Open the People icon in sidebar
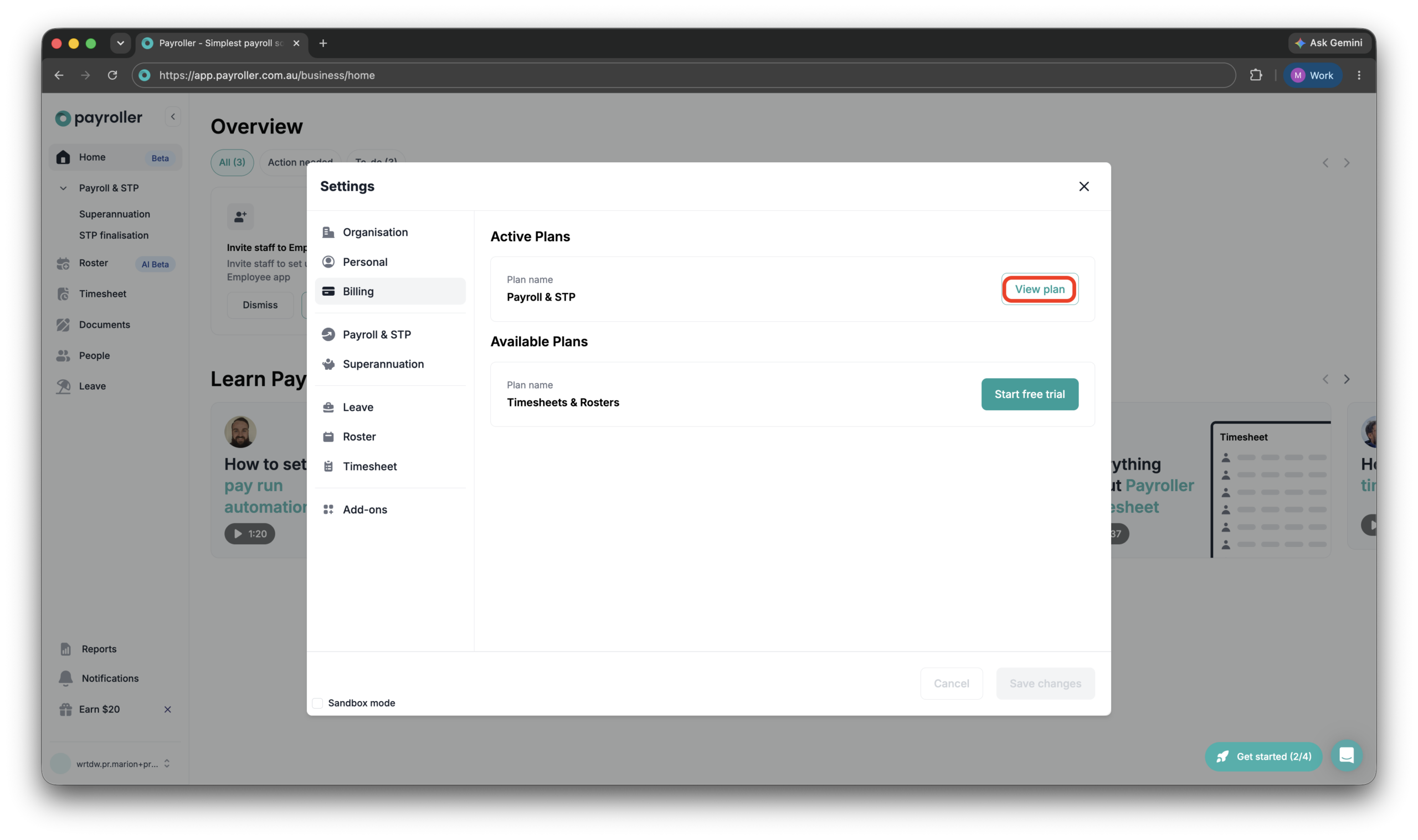This screenshot has height=840, width=1418. coord(63,355)
